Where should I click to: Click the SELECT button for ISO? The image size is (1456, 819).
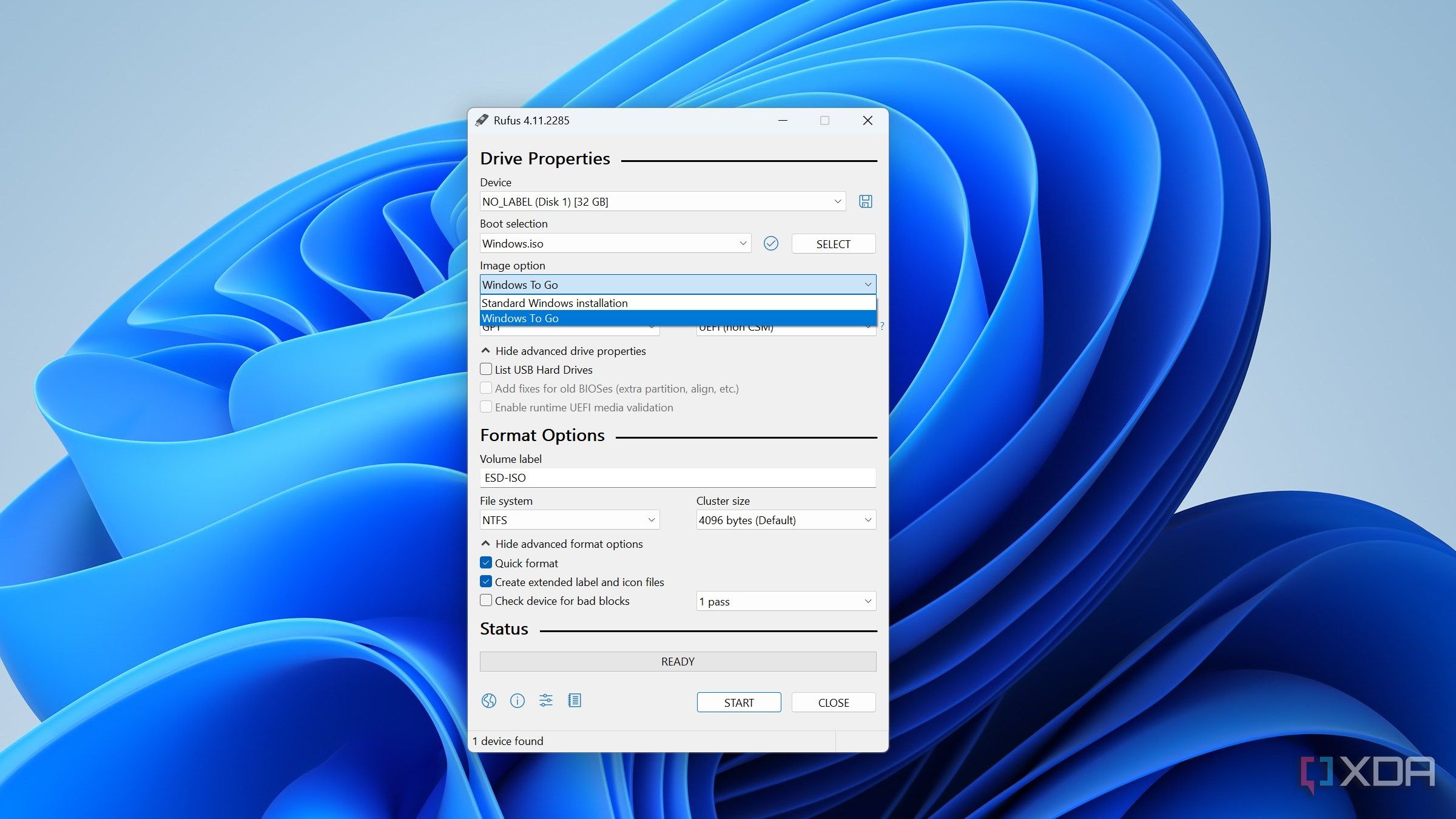pos(833,244)
